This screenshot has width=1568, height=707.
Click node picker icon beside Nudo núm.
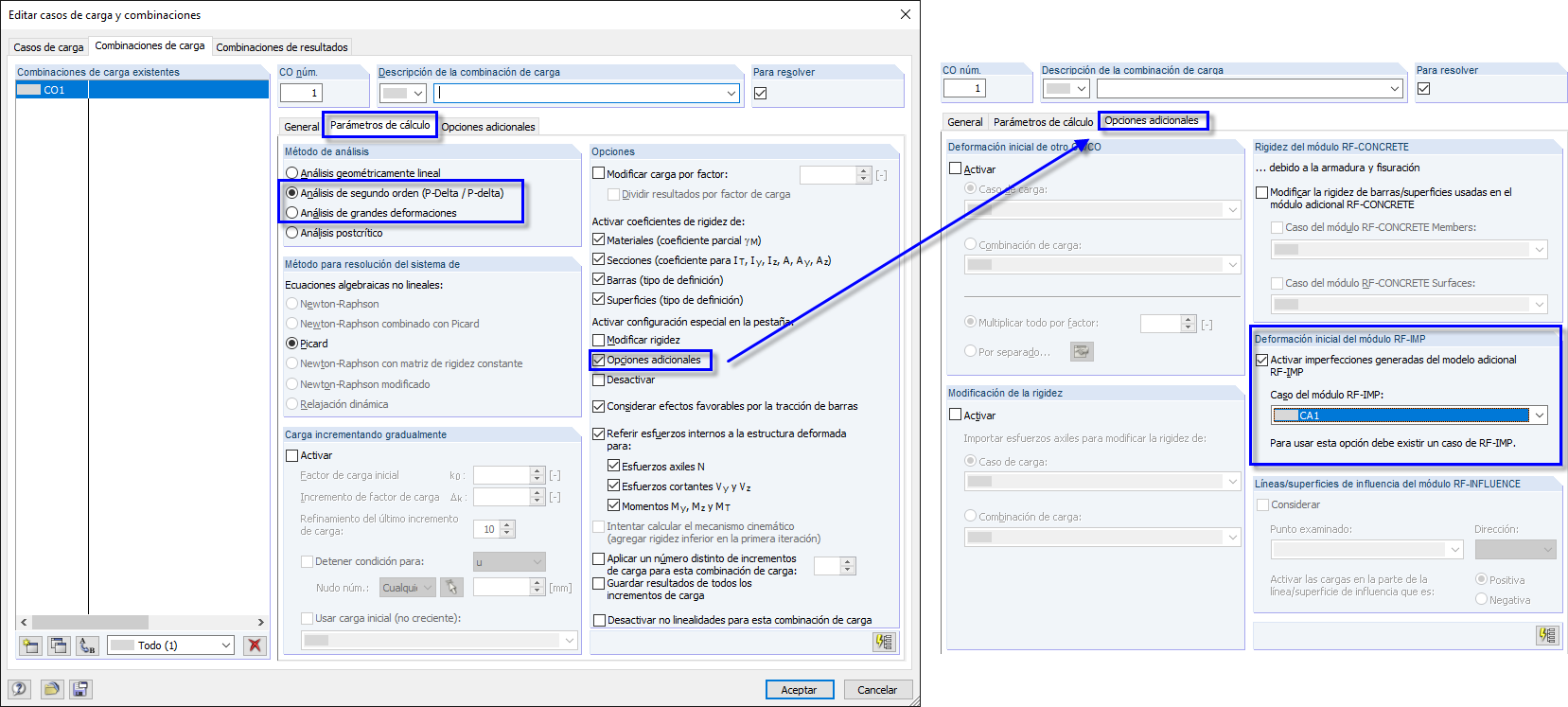pyautogui.click(x=452, y=588)
